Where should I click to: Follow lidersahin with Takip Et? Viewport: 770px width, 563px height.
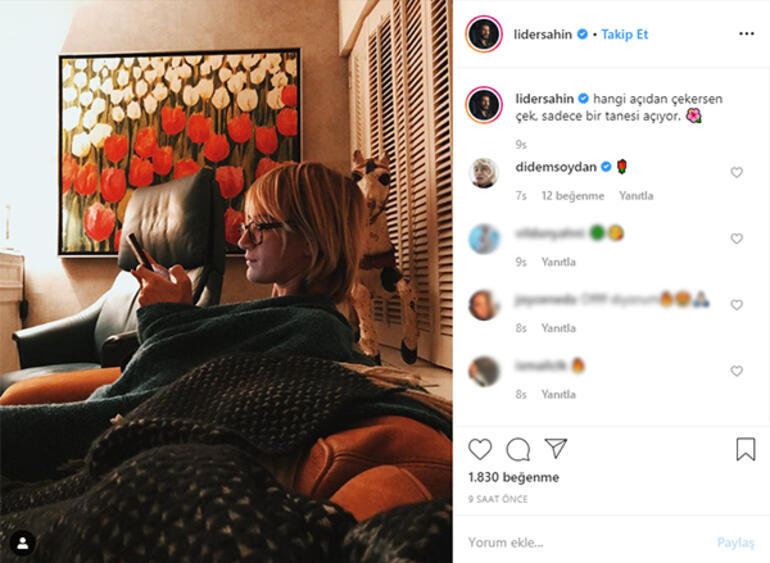point(625,34)
